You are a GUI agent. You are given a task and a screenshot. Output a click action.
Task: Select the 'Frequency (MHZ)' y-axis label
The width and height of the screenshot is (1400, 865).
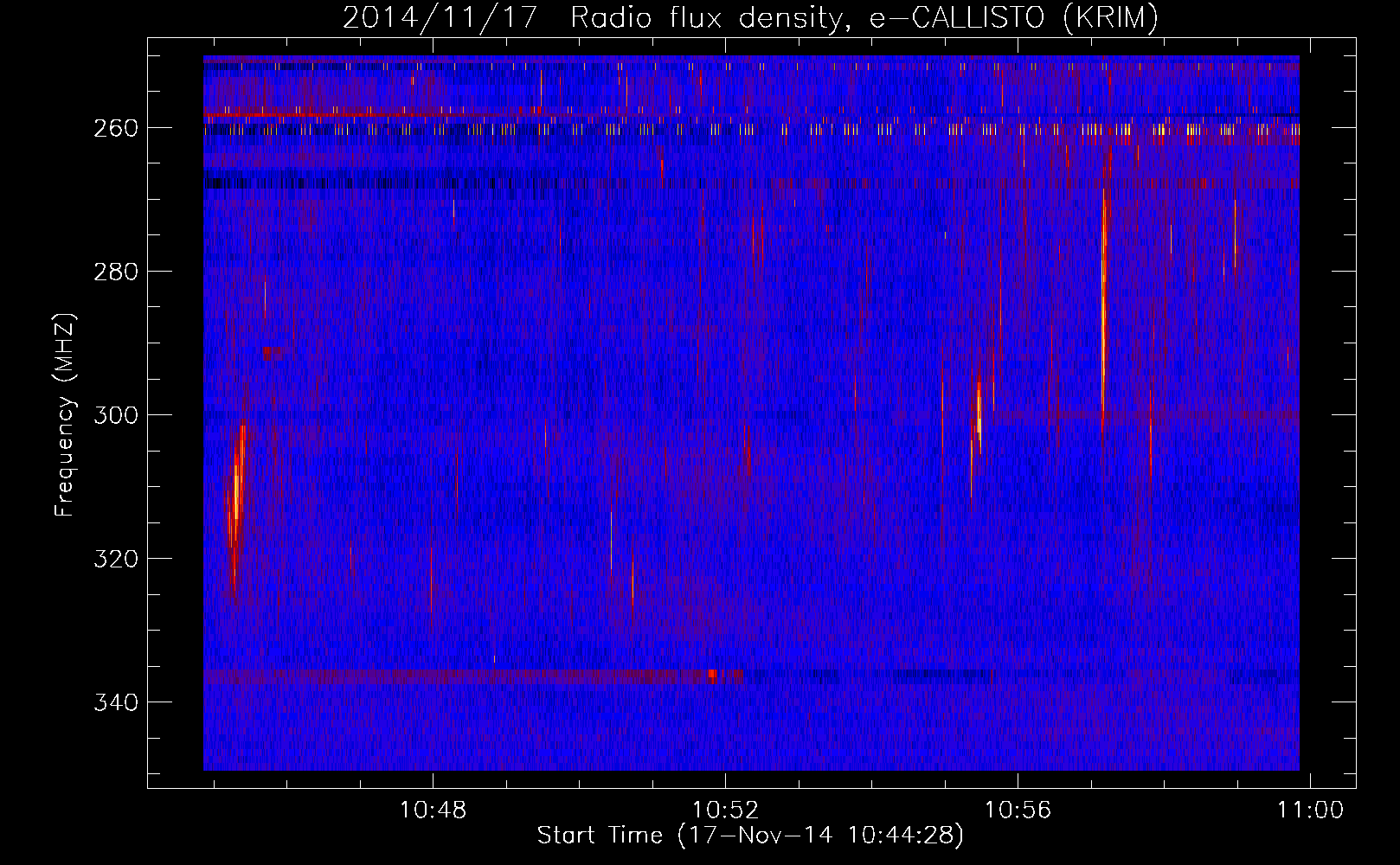click(65, 414)
